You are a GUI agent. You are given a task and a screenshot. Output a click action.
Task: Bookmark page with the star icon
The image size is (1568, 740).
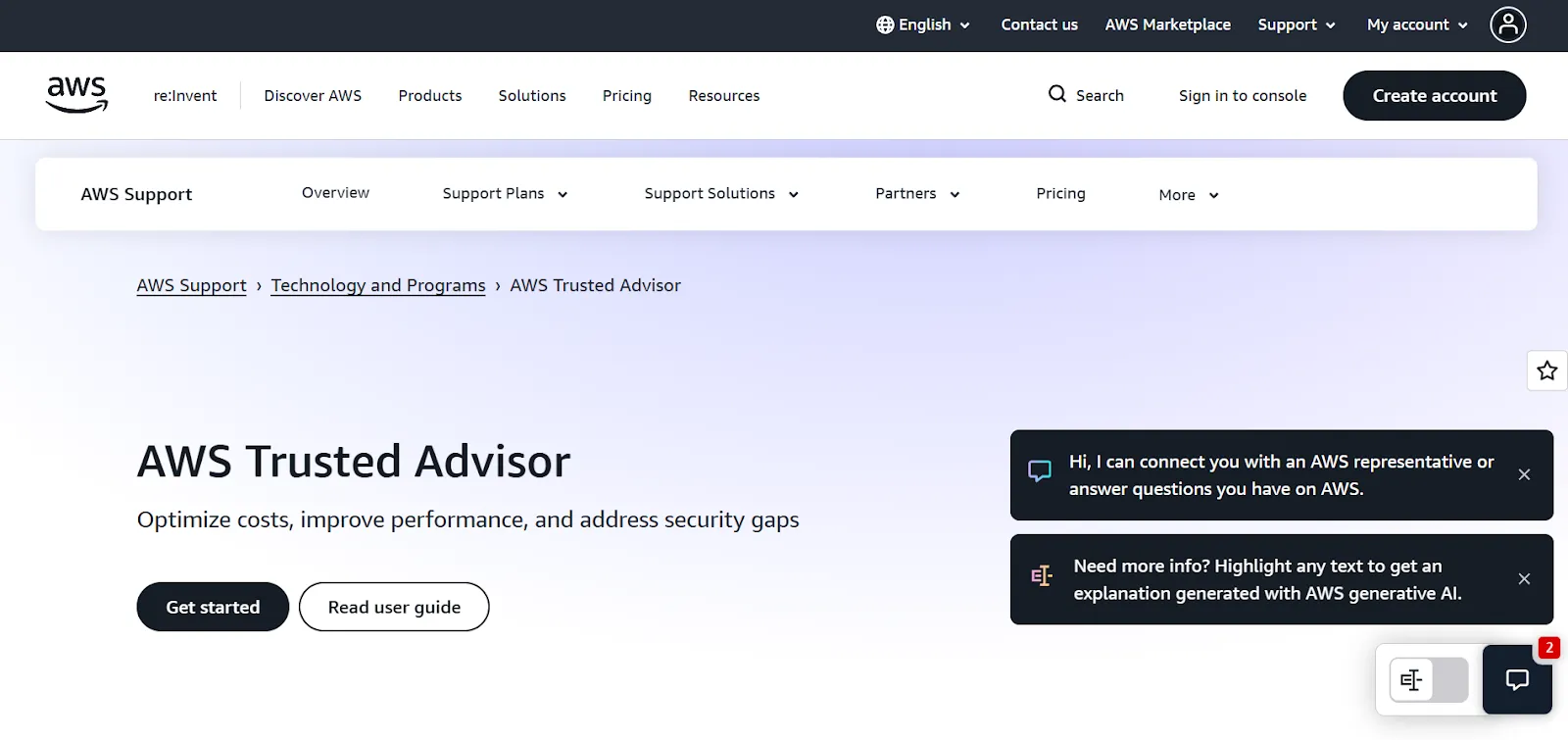[x=1547, y=370]
